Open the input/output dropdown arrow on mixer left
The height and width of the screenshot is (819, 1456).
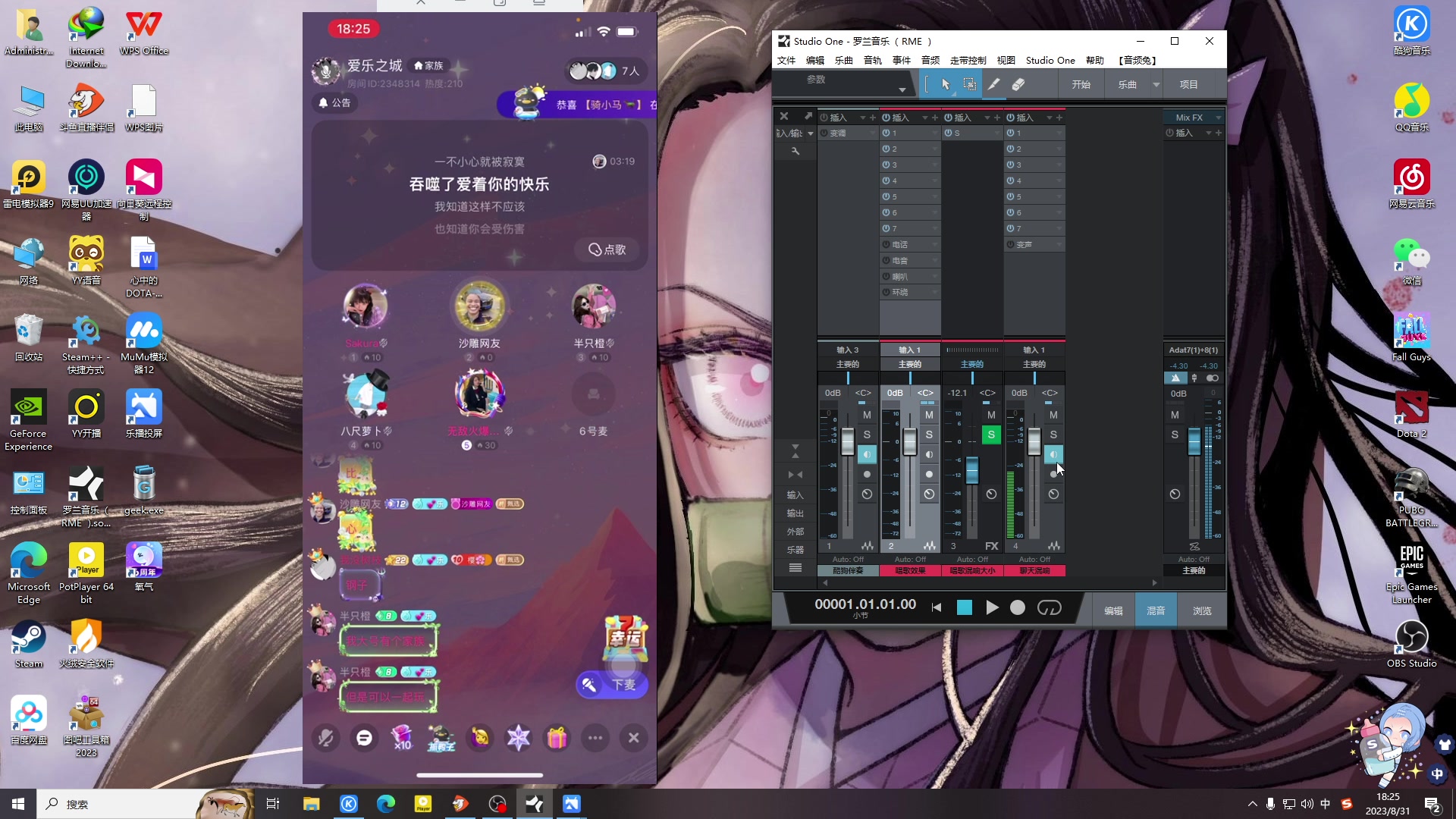coord(810,133)
